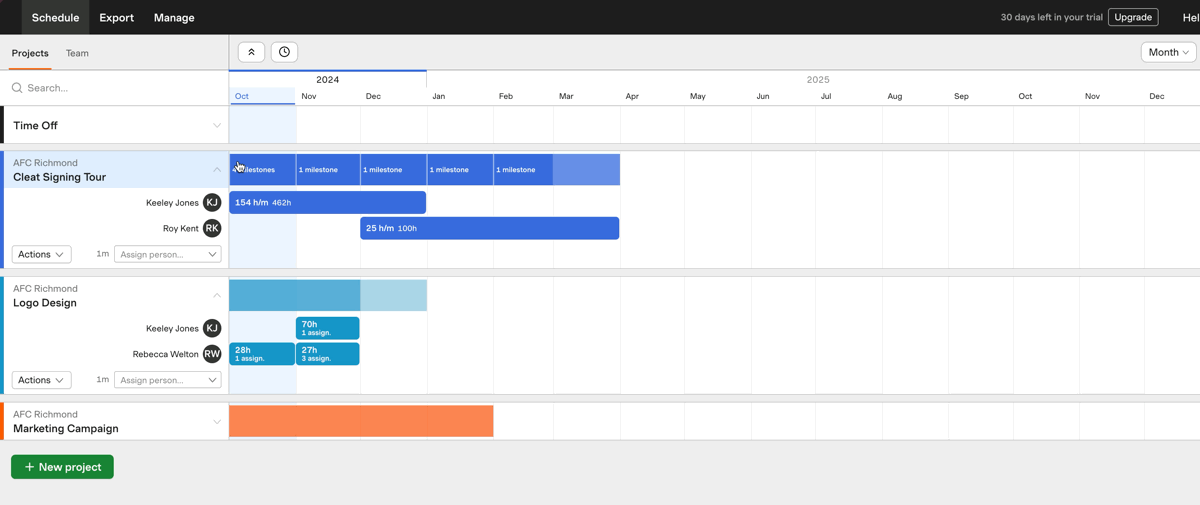Click the Search projects field
The height and width of the screenshot is (505, 1200).
click(115, 88)
